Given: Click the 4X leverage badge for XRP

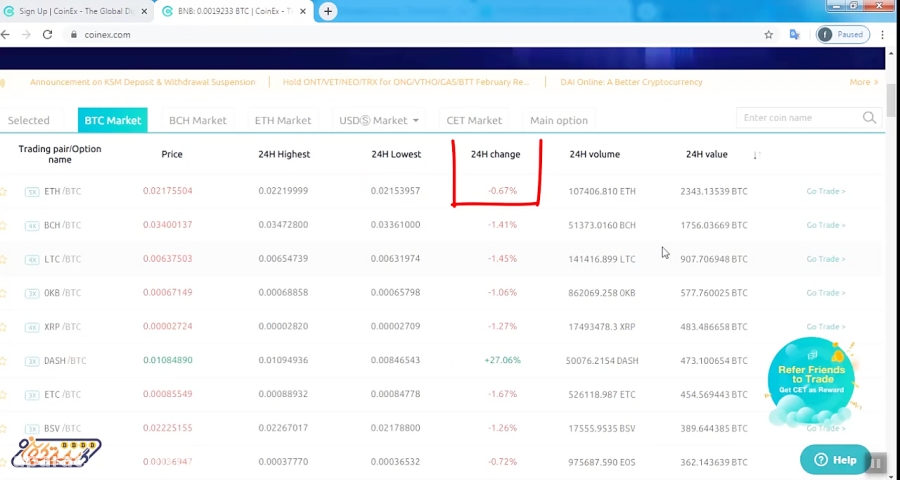Looking at the screenshot, I should point(32,327).
